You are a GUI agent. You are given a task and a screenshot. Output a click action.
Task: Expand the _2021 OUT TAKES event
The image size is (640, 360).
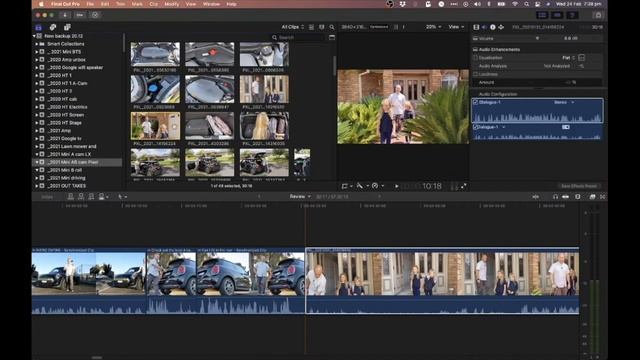coord(37,186)
